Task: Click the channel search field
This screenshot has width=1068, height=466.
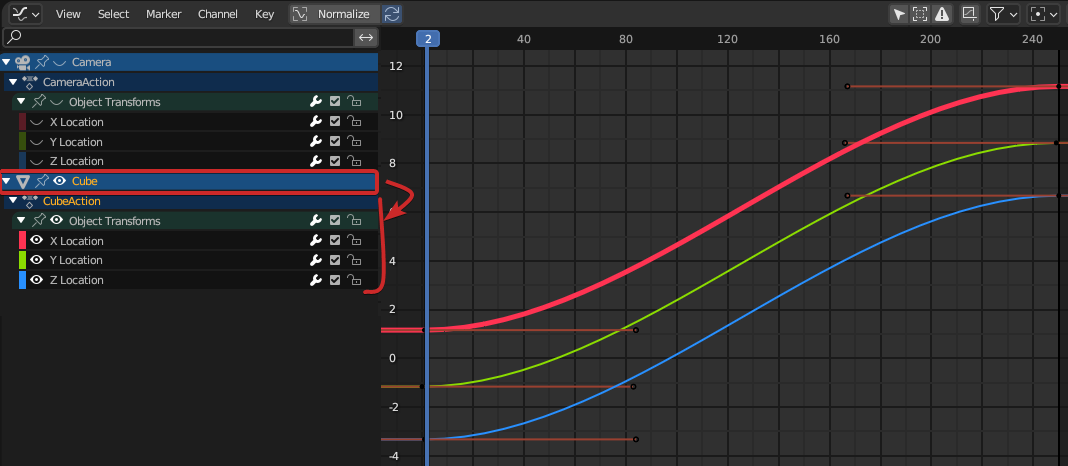Action: tap(179, 37)
